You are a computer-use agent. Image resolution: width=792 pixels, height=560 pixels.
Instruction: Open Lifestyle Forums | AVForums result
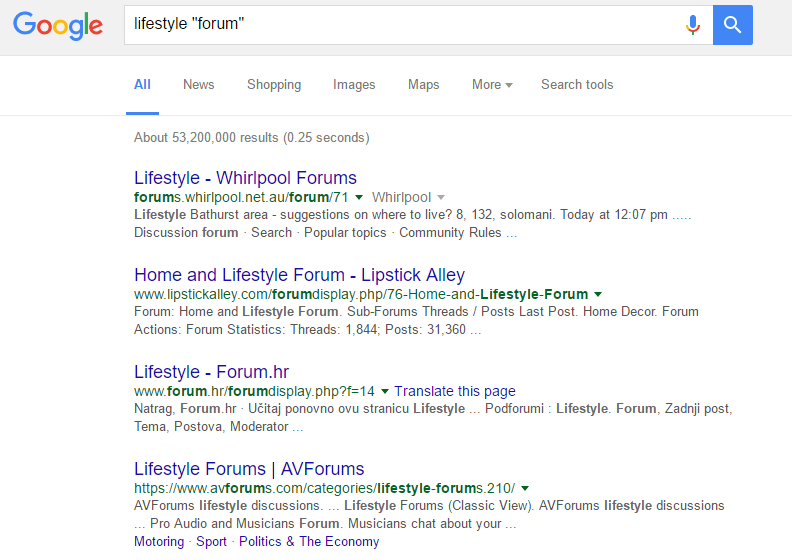click(249, 469)
